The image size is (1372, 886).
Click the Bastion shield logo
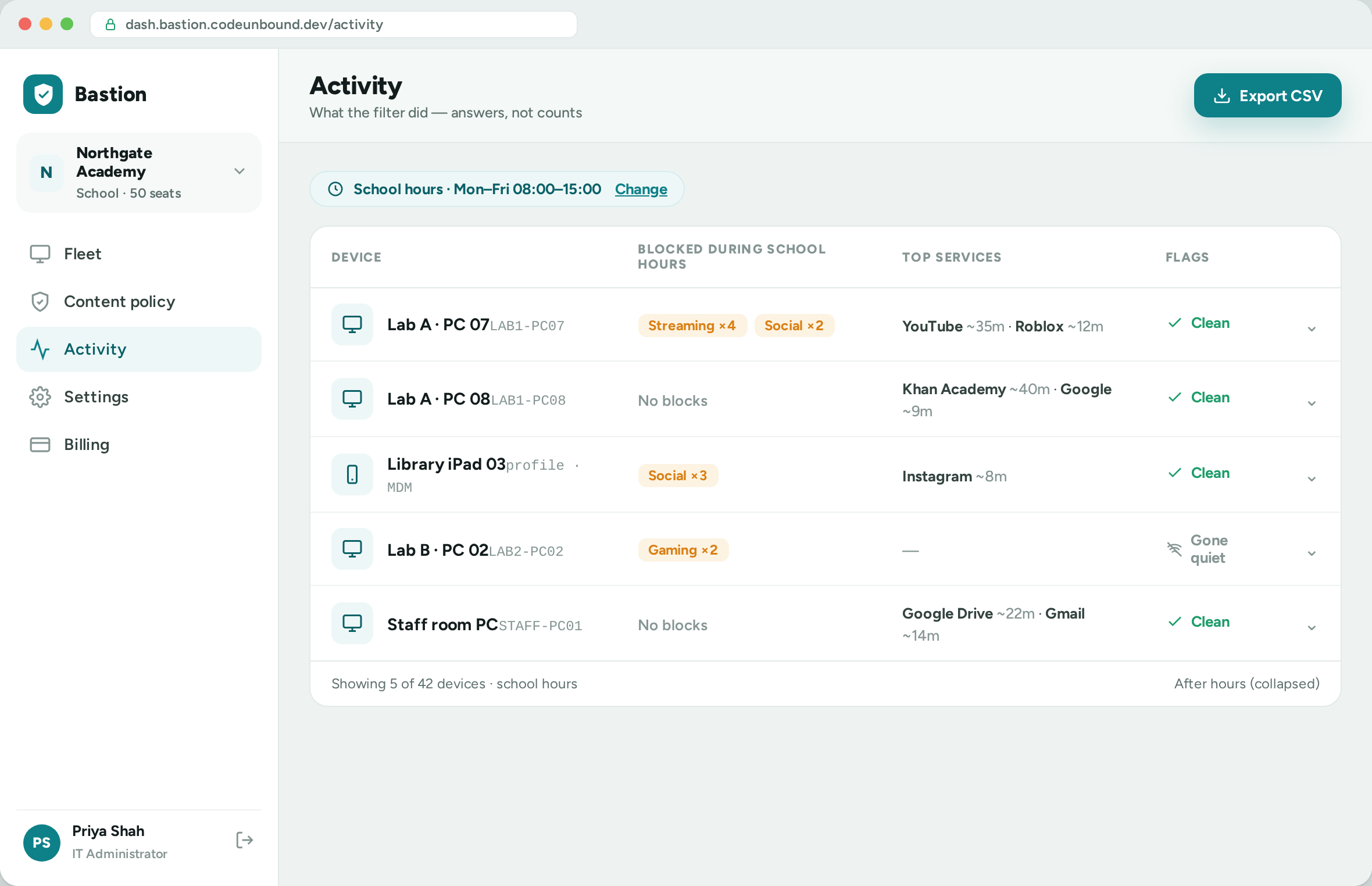[43, 94]
